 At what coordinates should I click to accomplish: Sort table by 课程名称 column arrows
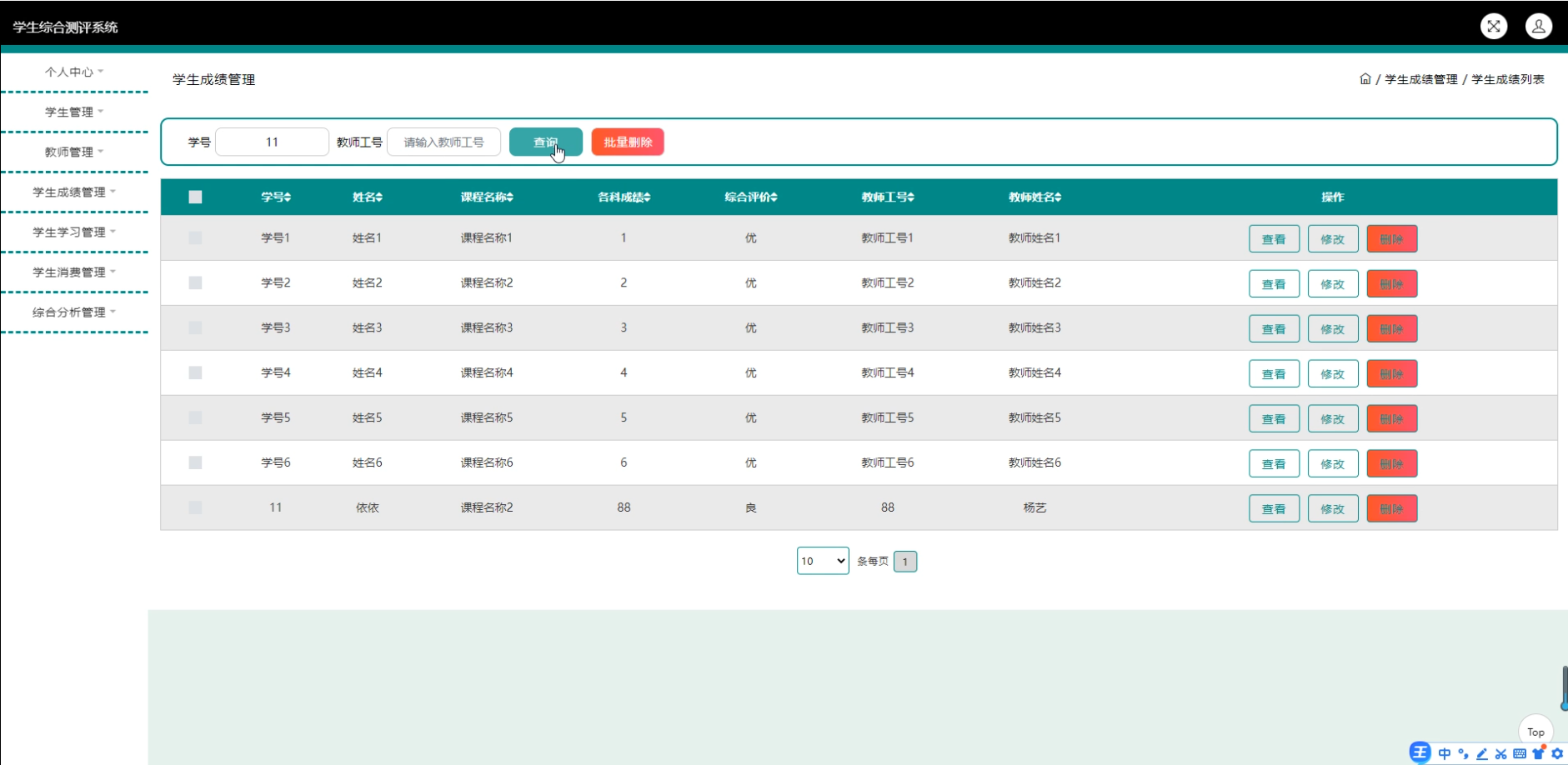pos(510,197)
